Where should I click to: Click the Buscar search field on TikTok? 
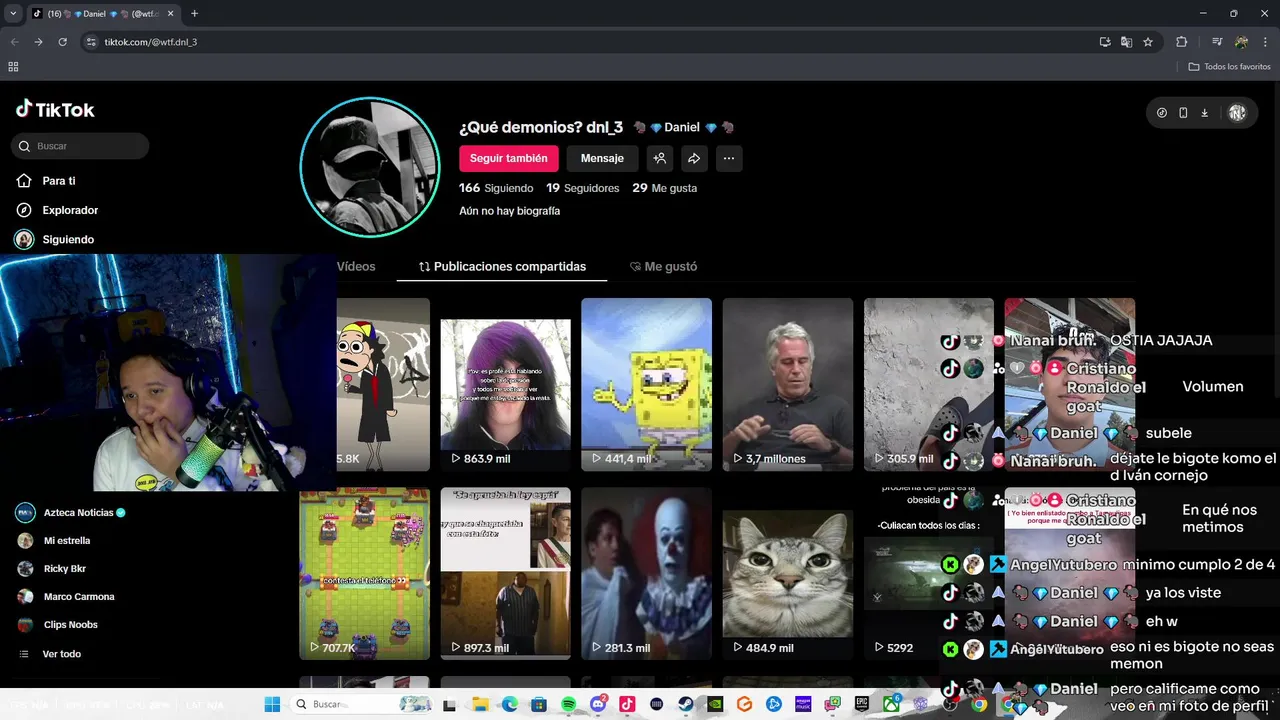pyautogui.click(x=80, y=146)
